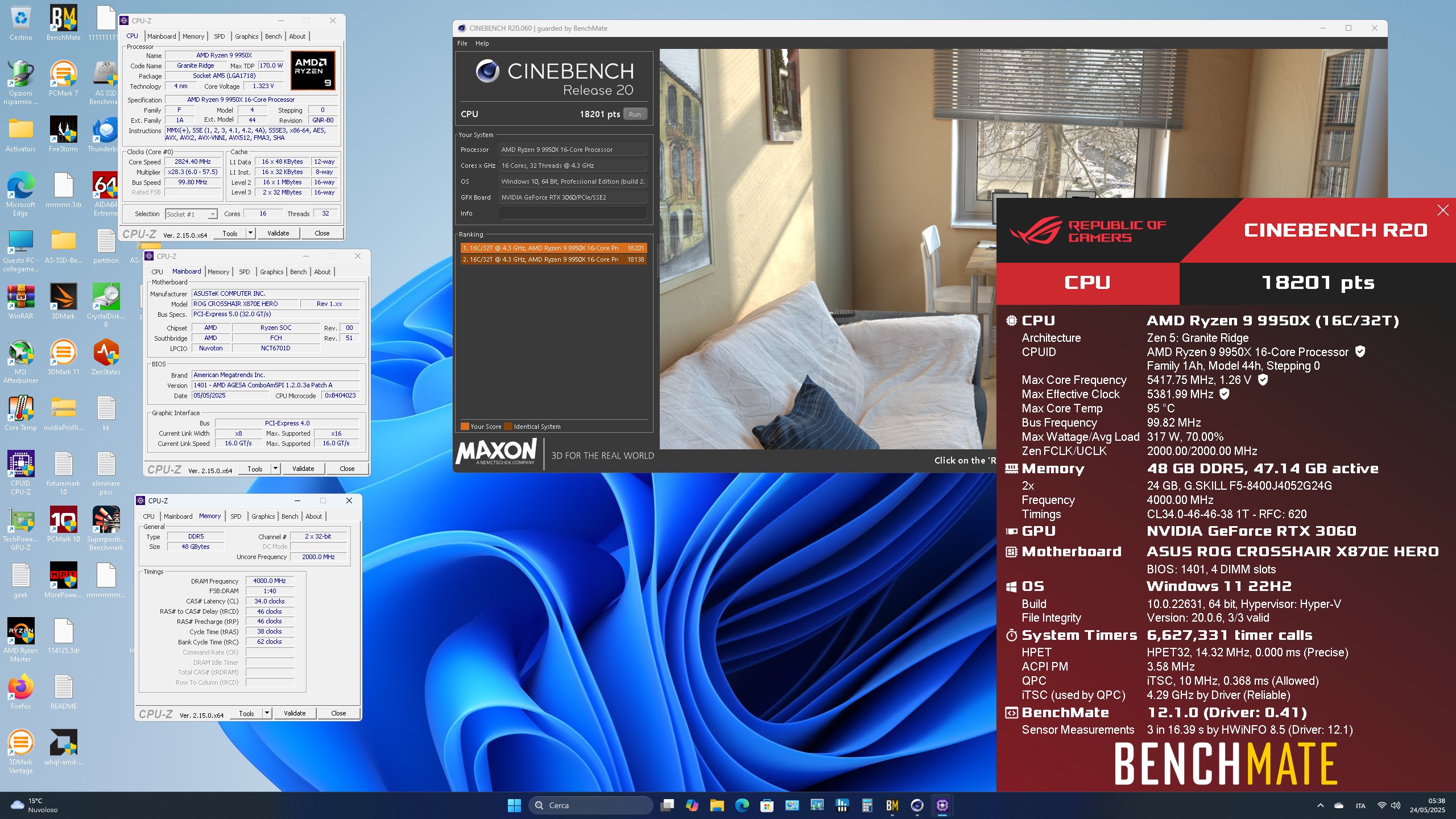Open File Explorer from the taskbar
Screen dimensions: 1456x819
tap(717, 805)
